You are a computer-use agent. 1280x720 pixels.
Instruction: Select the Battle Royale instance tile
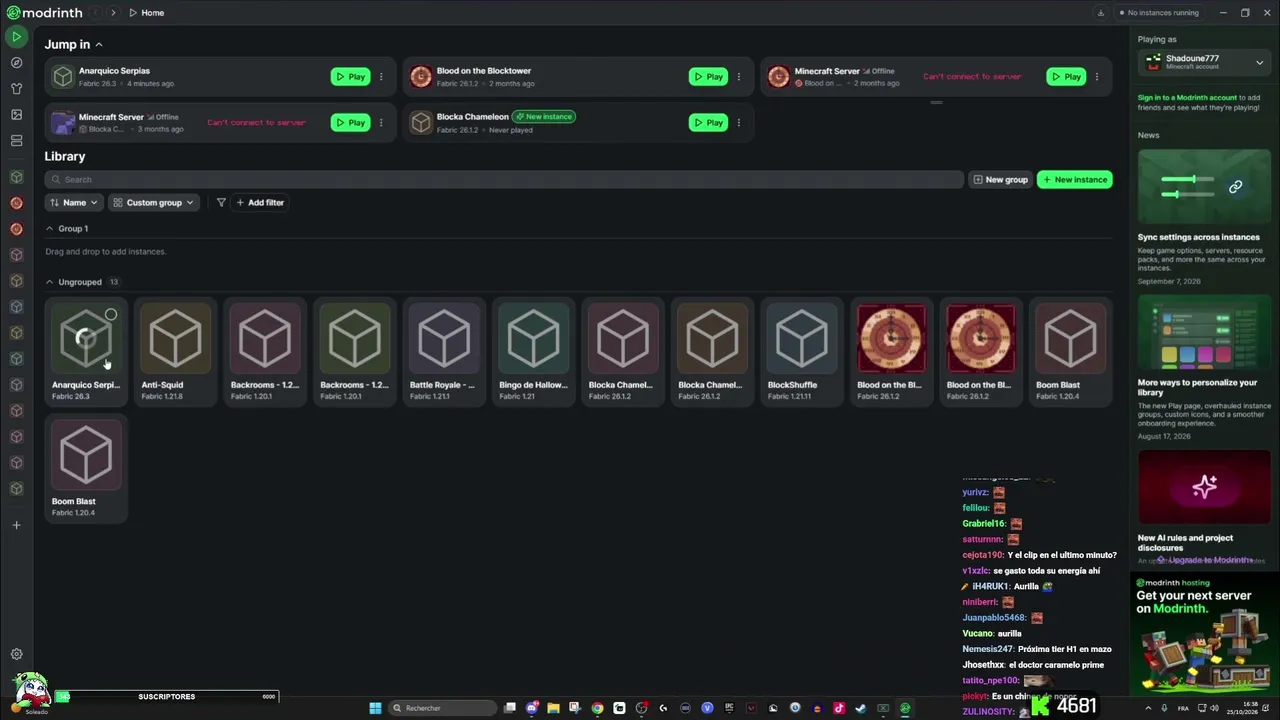click(444, 351)
